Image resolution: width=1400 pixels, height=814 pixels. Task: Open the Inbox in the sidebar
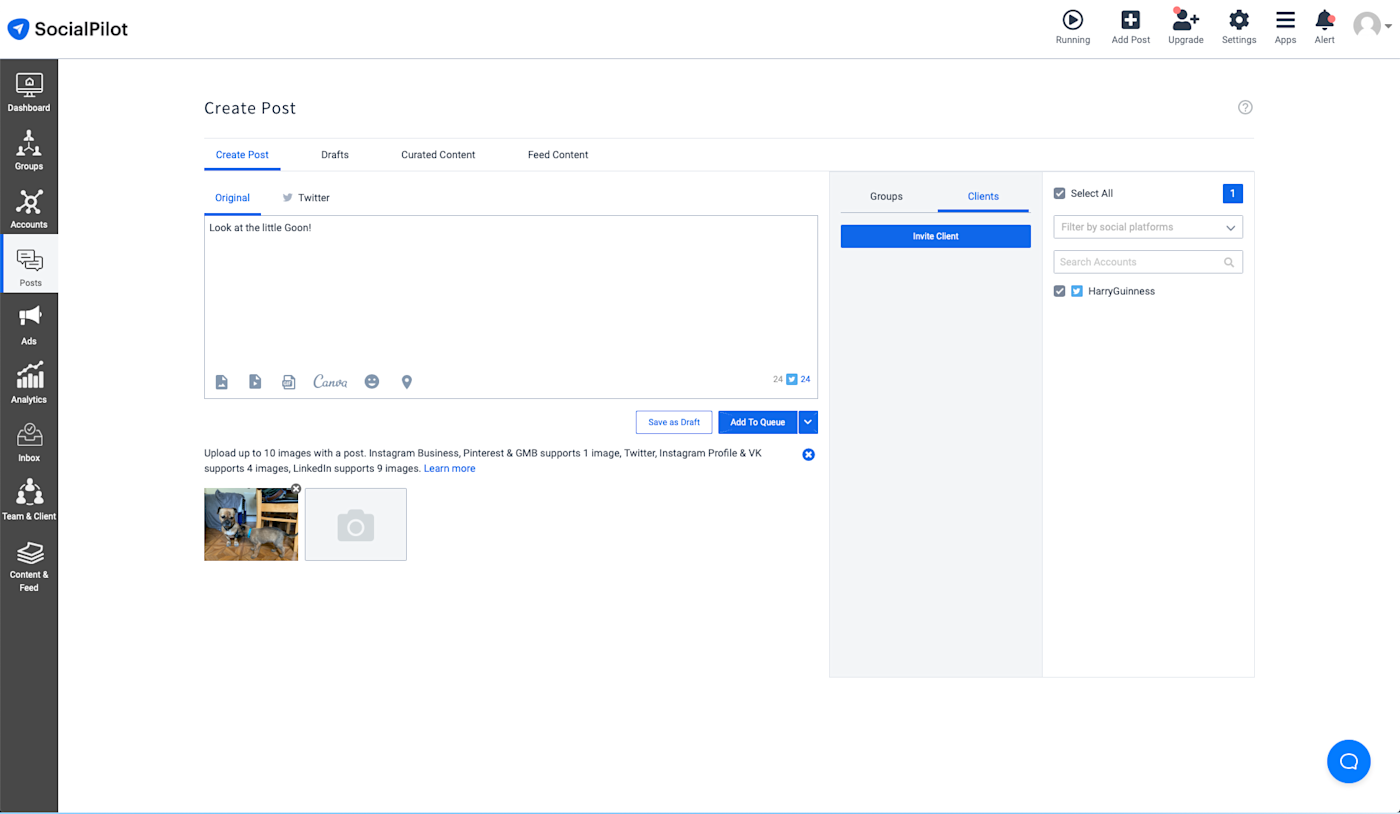[x=29, y=442]
